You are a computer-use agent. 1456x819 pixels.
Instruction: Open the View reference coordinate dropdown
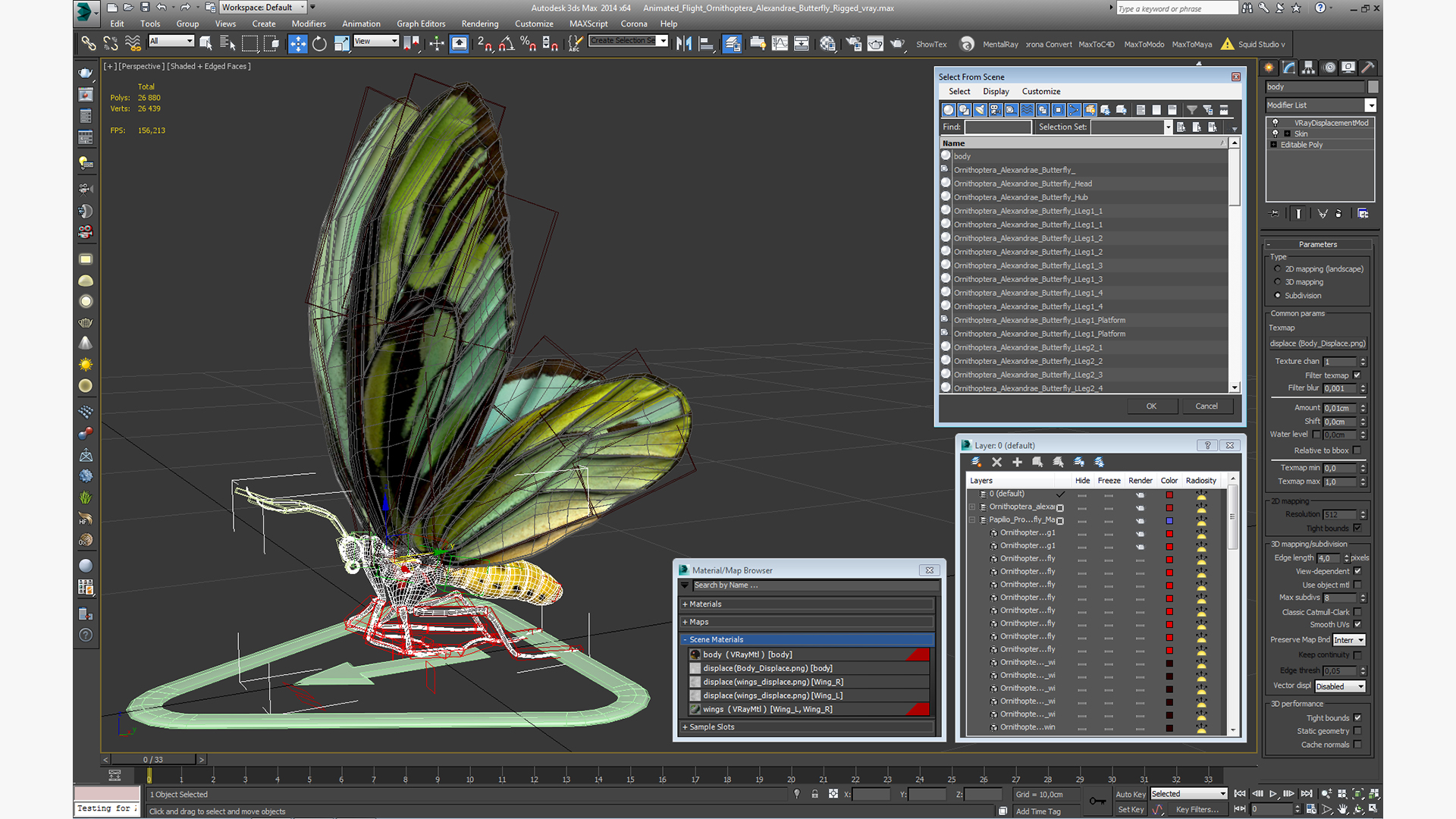click(x=375, y=41)
